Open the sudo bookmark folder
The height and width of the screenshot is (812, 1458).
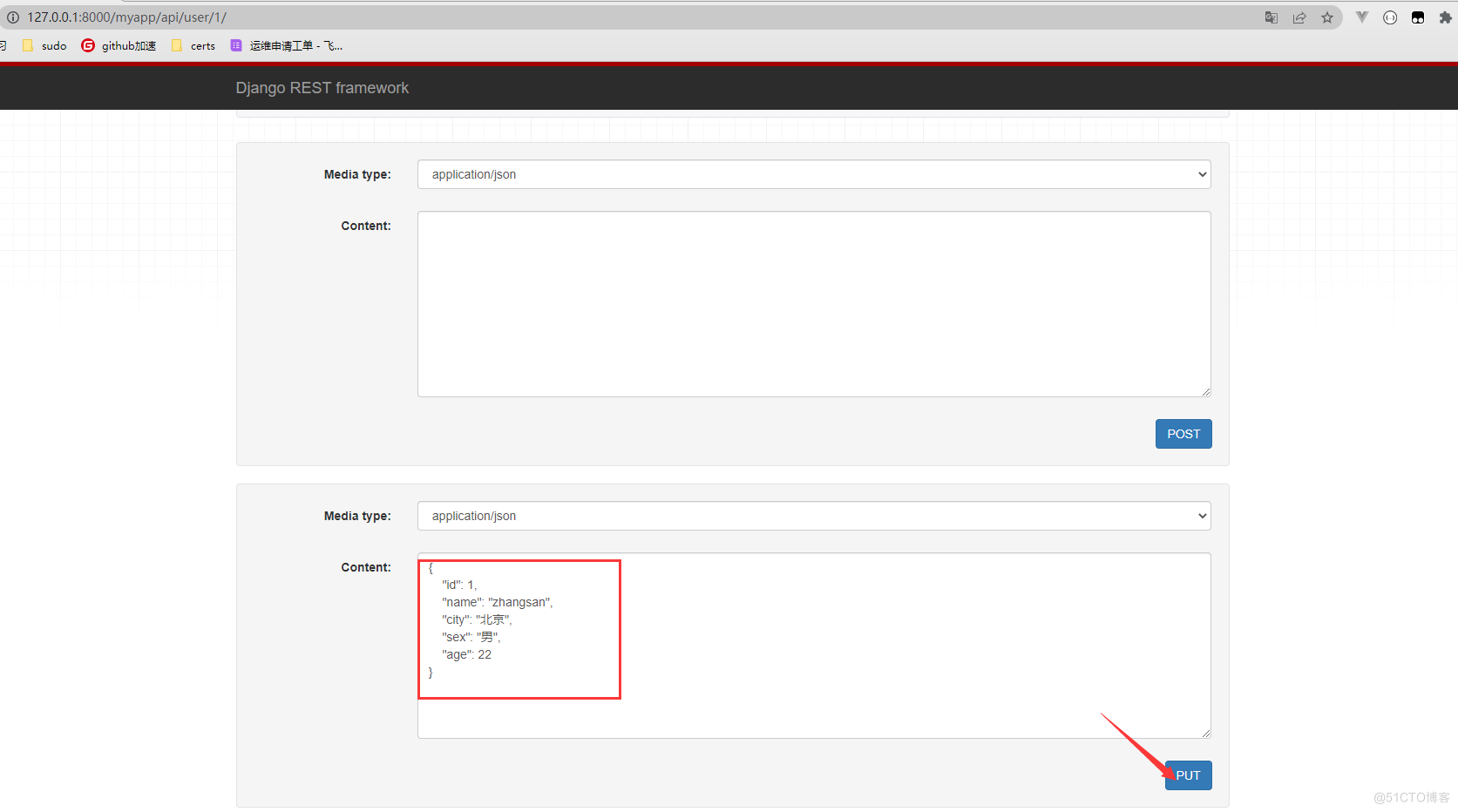click(44, 46)
